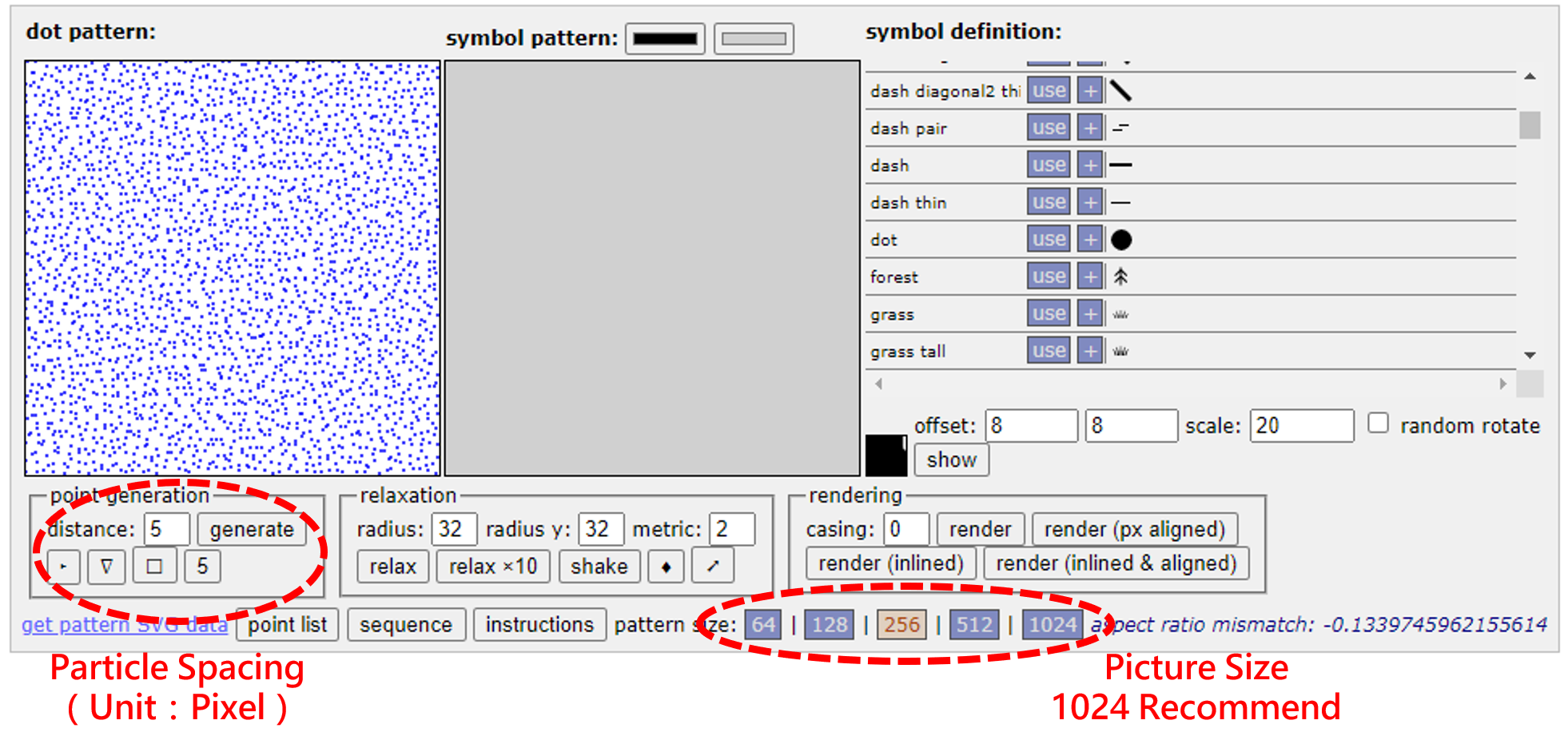Viewport: 1568px width, 748px height.
Task: Set pattern size to 128
Action: pyautogui.click(x=830, y=624)
